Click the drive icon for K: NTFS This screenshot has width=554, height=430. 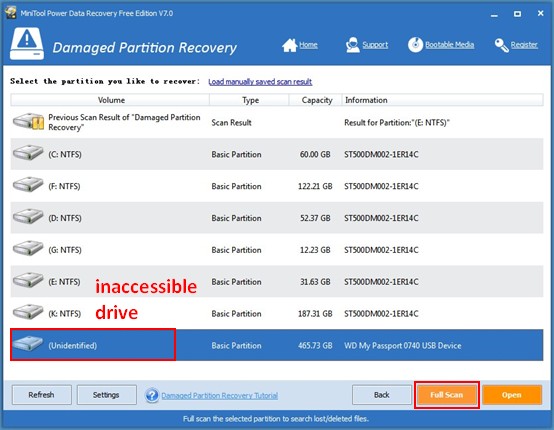point(28,313)
